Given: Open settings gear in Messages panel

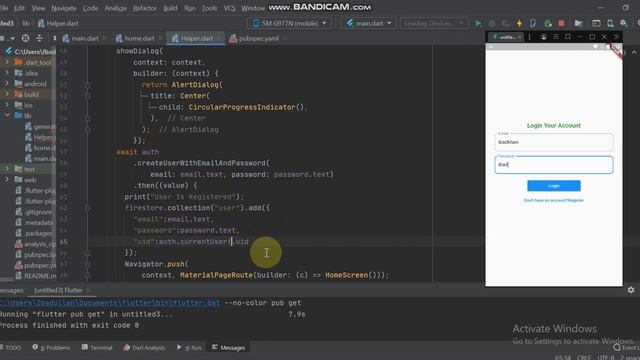Looking at the screenshot, I should click(631, 290).
